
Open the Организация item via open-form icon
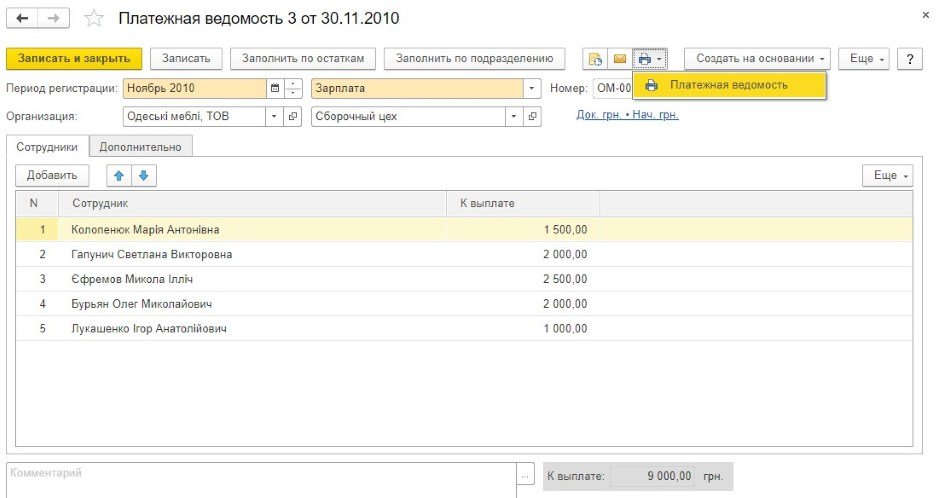click(x=293, y=116)
